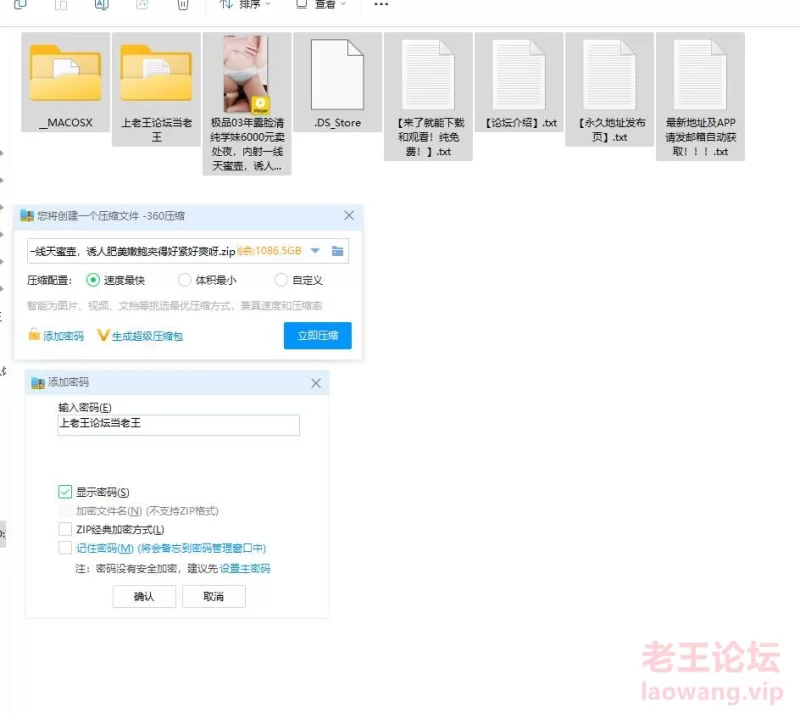Open the 查看 view dropdown
The height and width of the screenshot is (713, 800).
321,5
